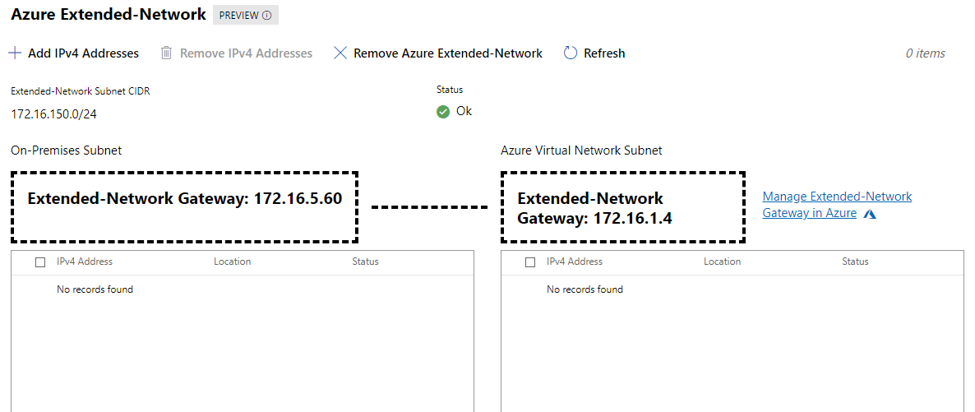
Task: Click the Azure Extended-Network page title
Action: click(x=108, y=15)
